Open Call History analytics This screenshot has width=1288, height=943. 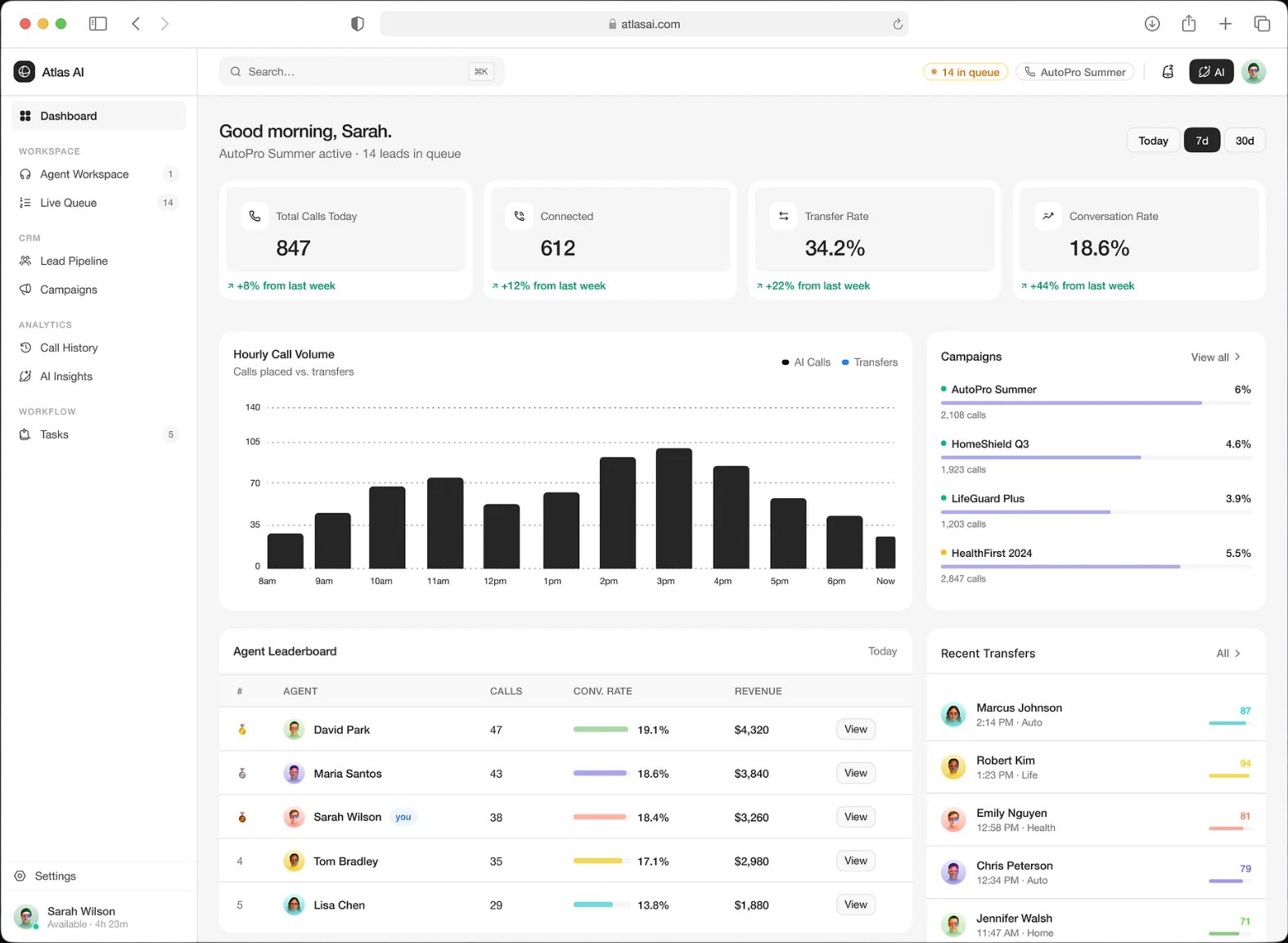tap(99, 348)
